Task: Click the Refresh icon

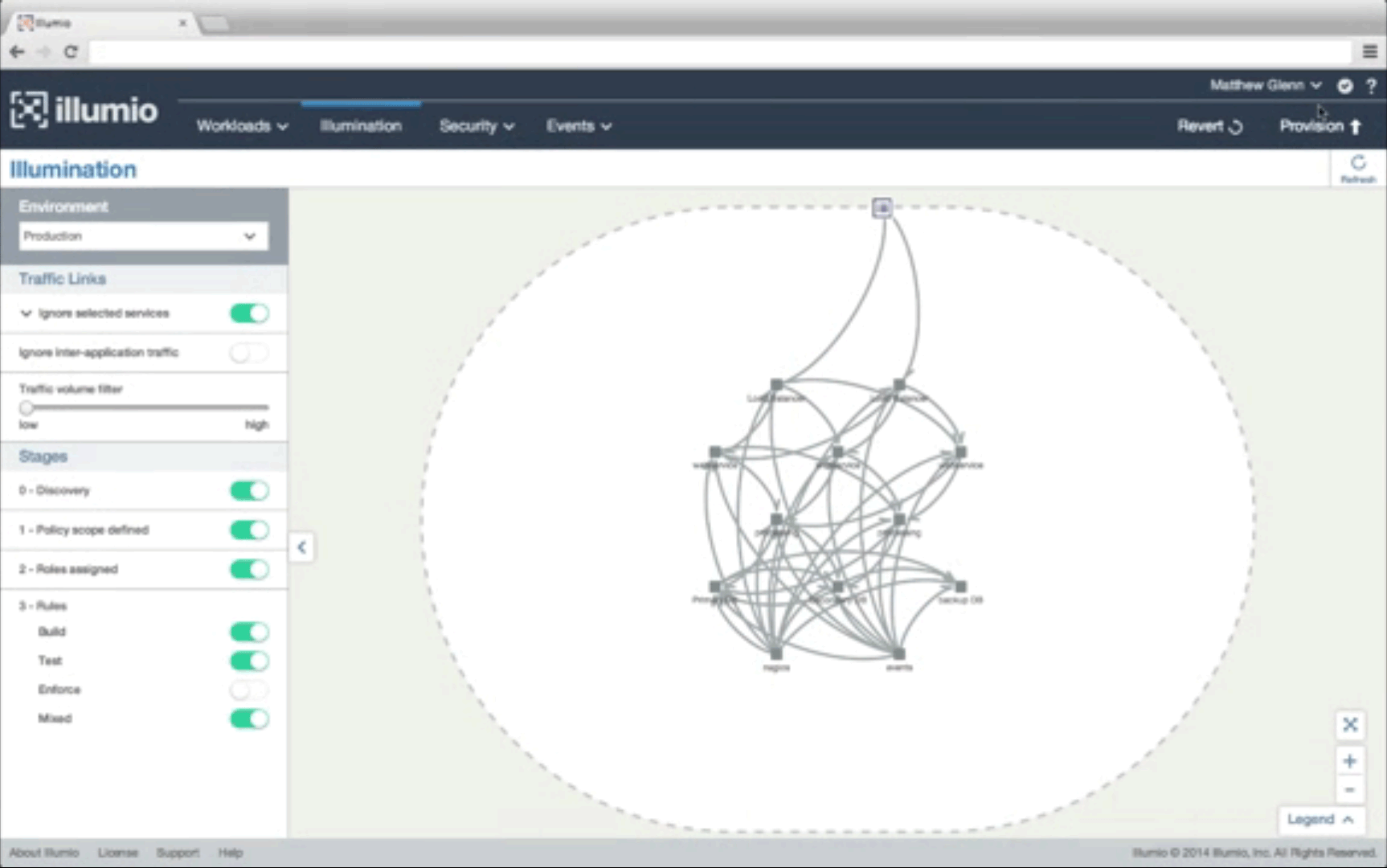Action: (x=1357, y=167)
